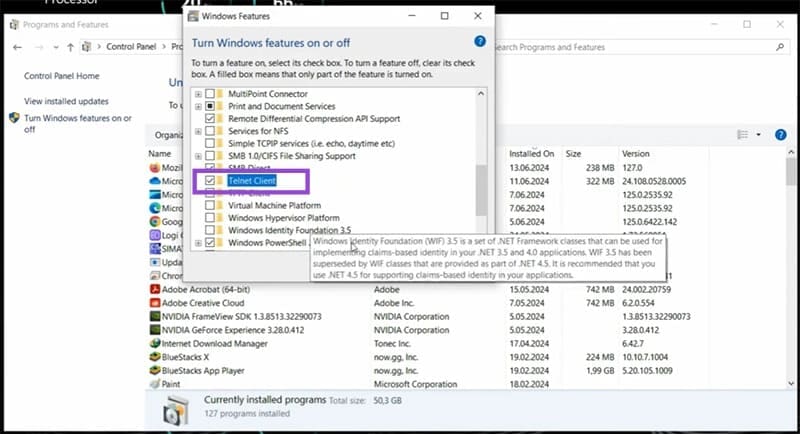Click the help icon in Programs and Features toolbar
The width and height of the screenshot is (800, 434).
pos(780,134)
